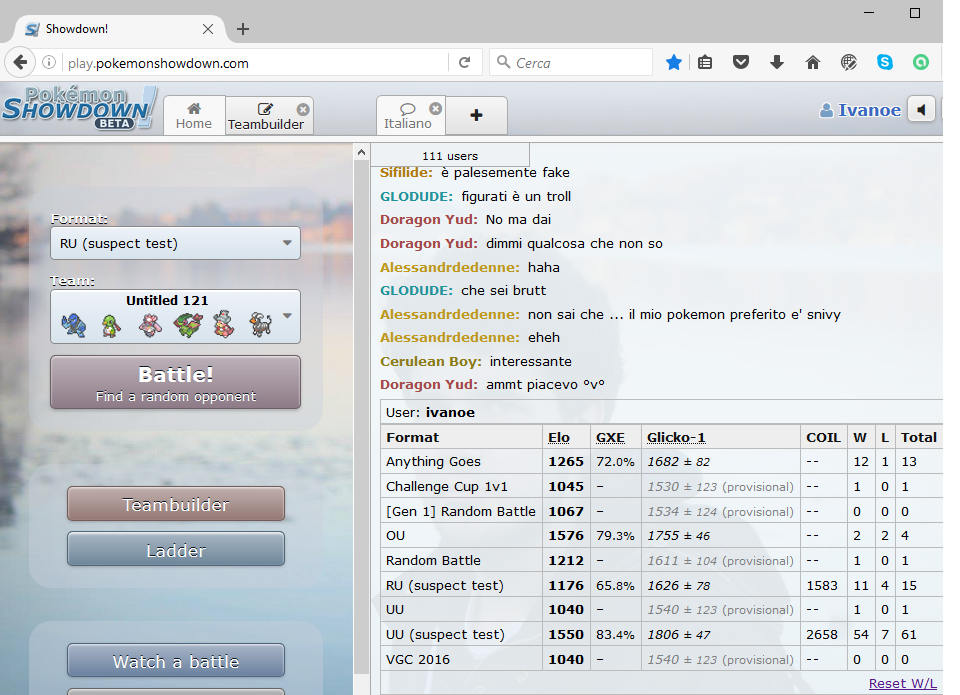
Task: Open a new browser tab
Action: click(x=243, y=29)
